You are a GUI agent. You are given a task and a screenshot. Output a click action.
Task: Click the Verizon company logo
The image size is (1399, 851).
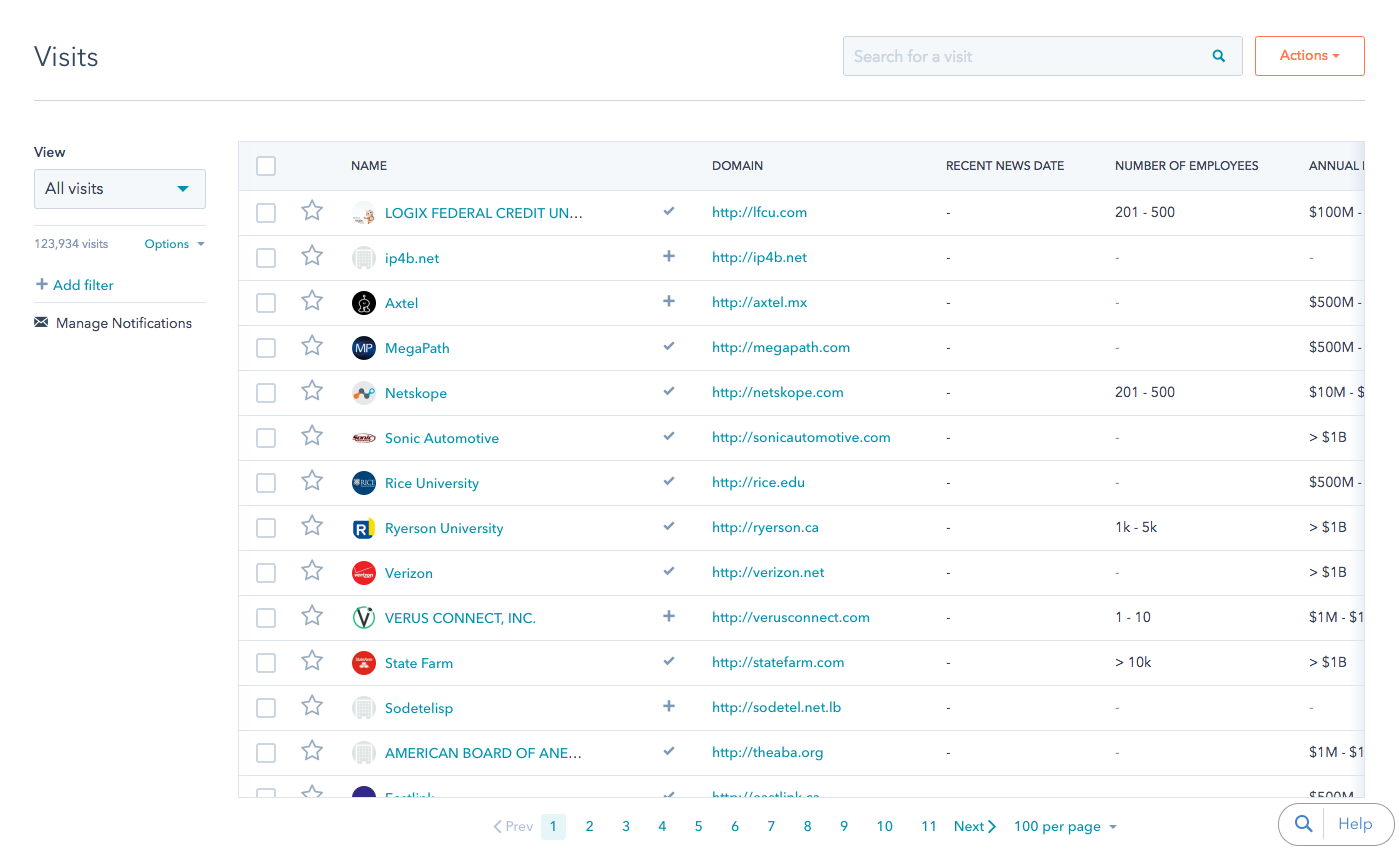[x=363, y=572]
